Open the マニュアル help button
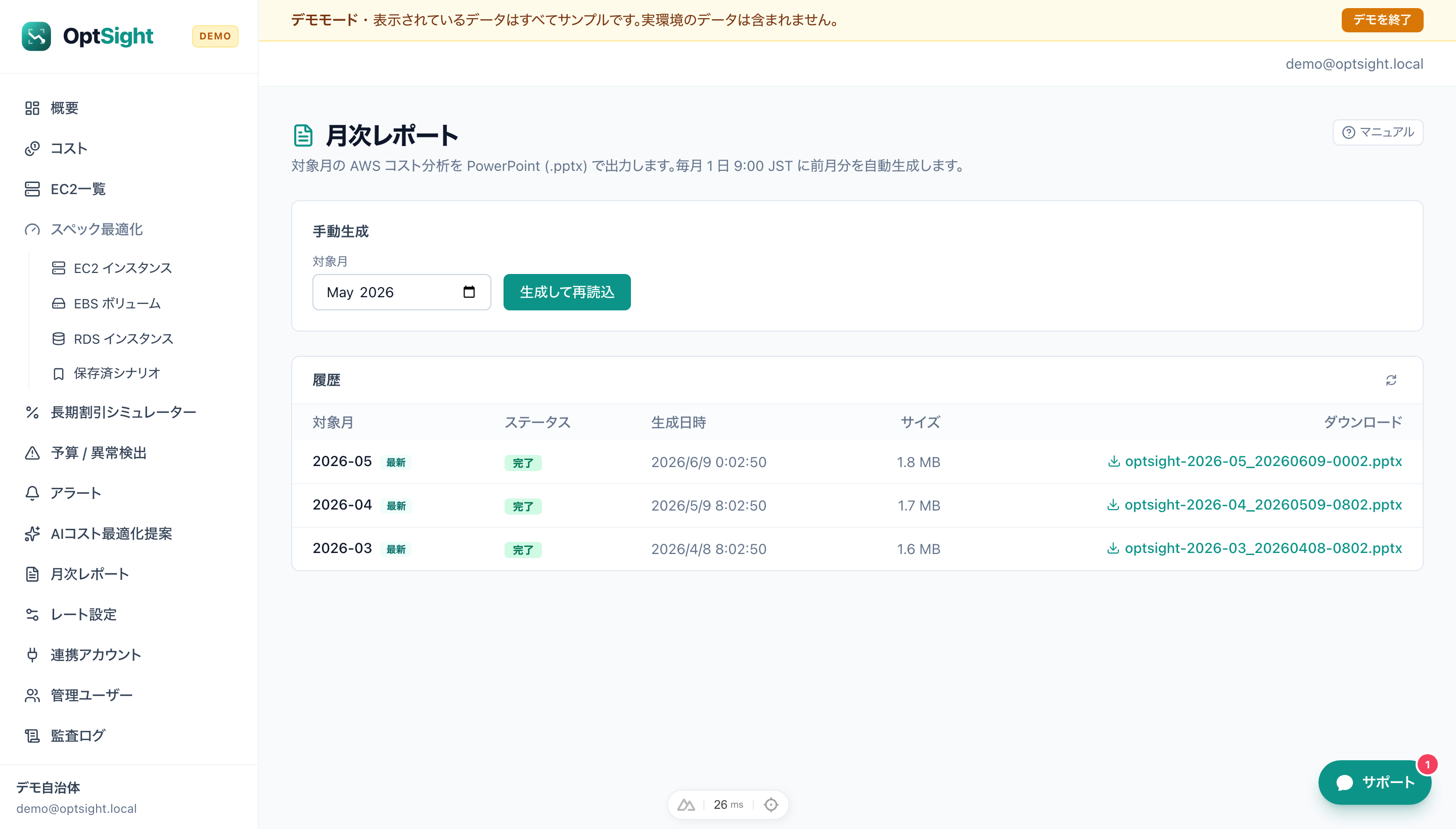Image resolution: width=1456 pixels, height=829 pixels. (1378, 132)
